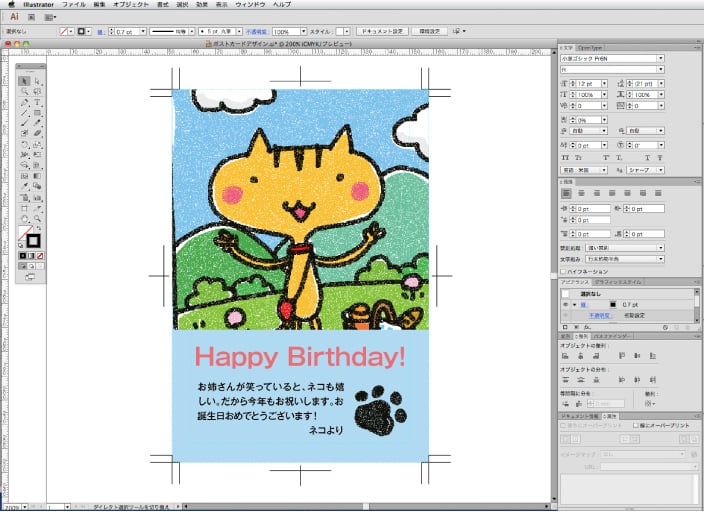This screenshot has width=704, height=512.
Task: Select the Direct Selection tool
Action: [x=37, y=81]
